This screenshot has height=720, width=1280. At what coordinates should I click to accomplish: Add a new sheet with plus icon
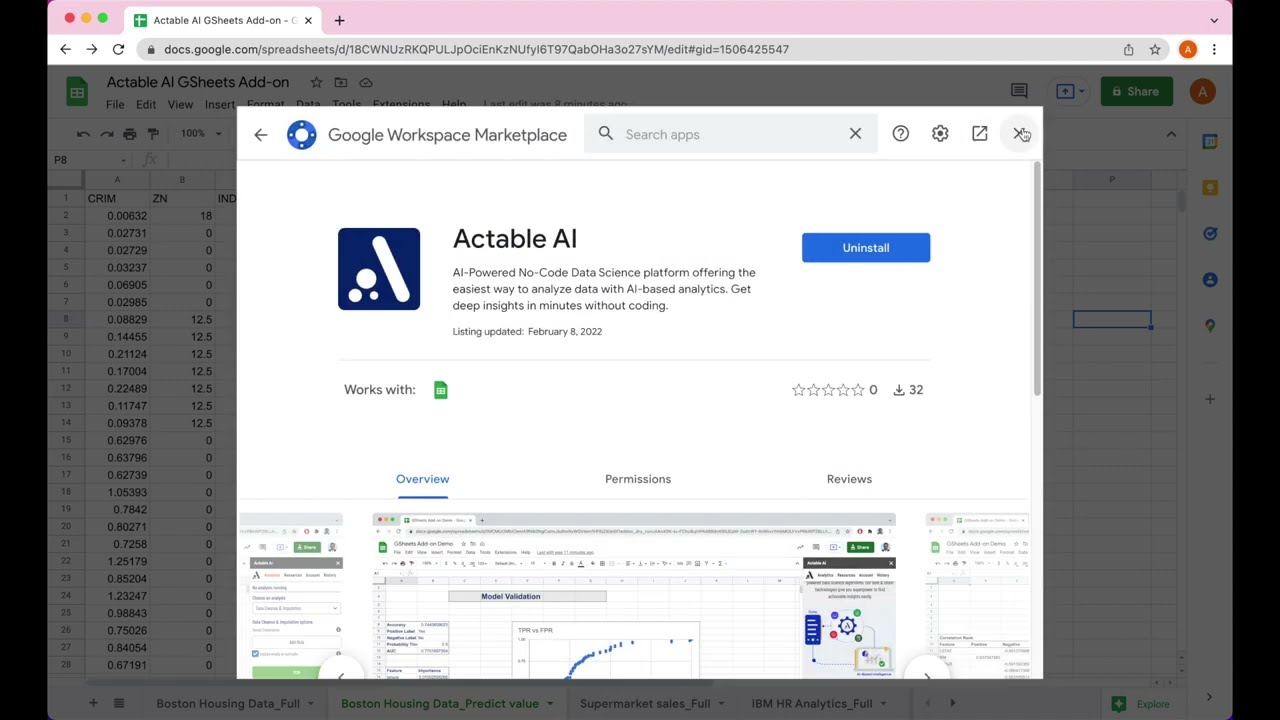coord(93,703)
